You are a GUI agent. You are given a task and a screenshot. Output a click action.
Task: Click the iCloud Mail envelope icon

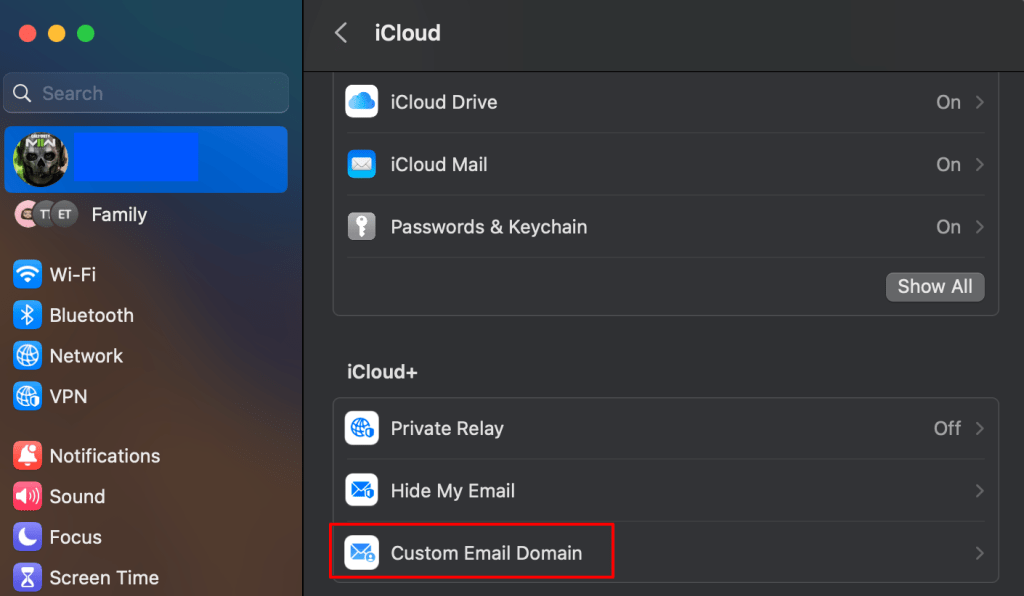pos(361,164)
